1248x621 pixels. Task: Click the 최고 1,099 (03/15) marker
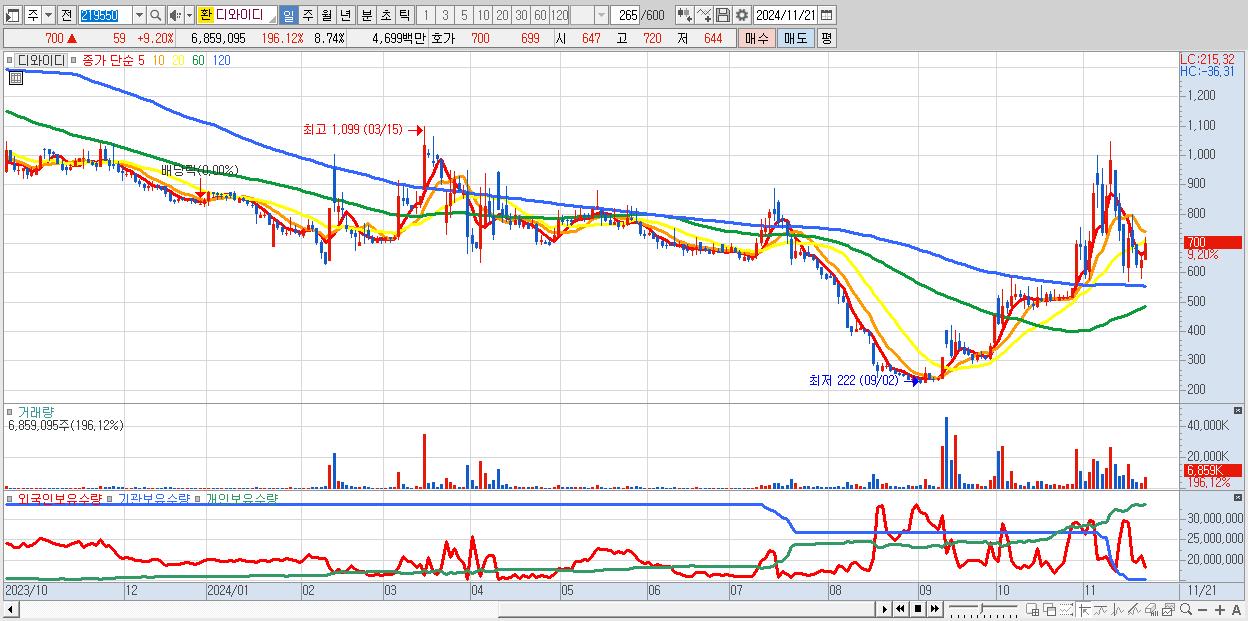pyautogui.click(x=364, y=129)
